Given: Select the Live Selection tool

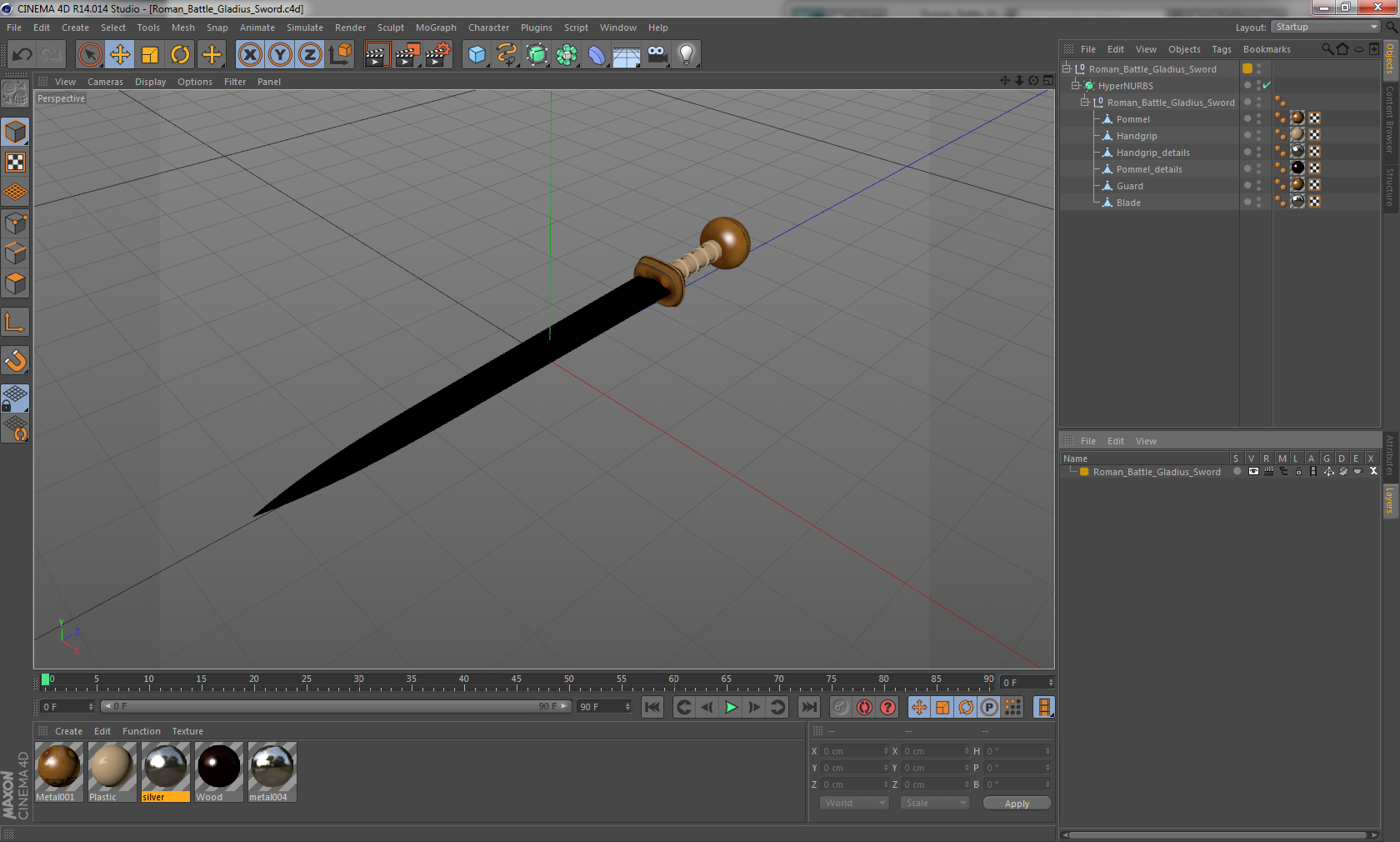Looking at the screenshot, I should point(89,55).
